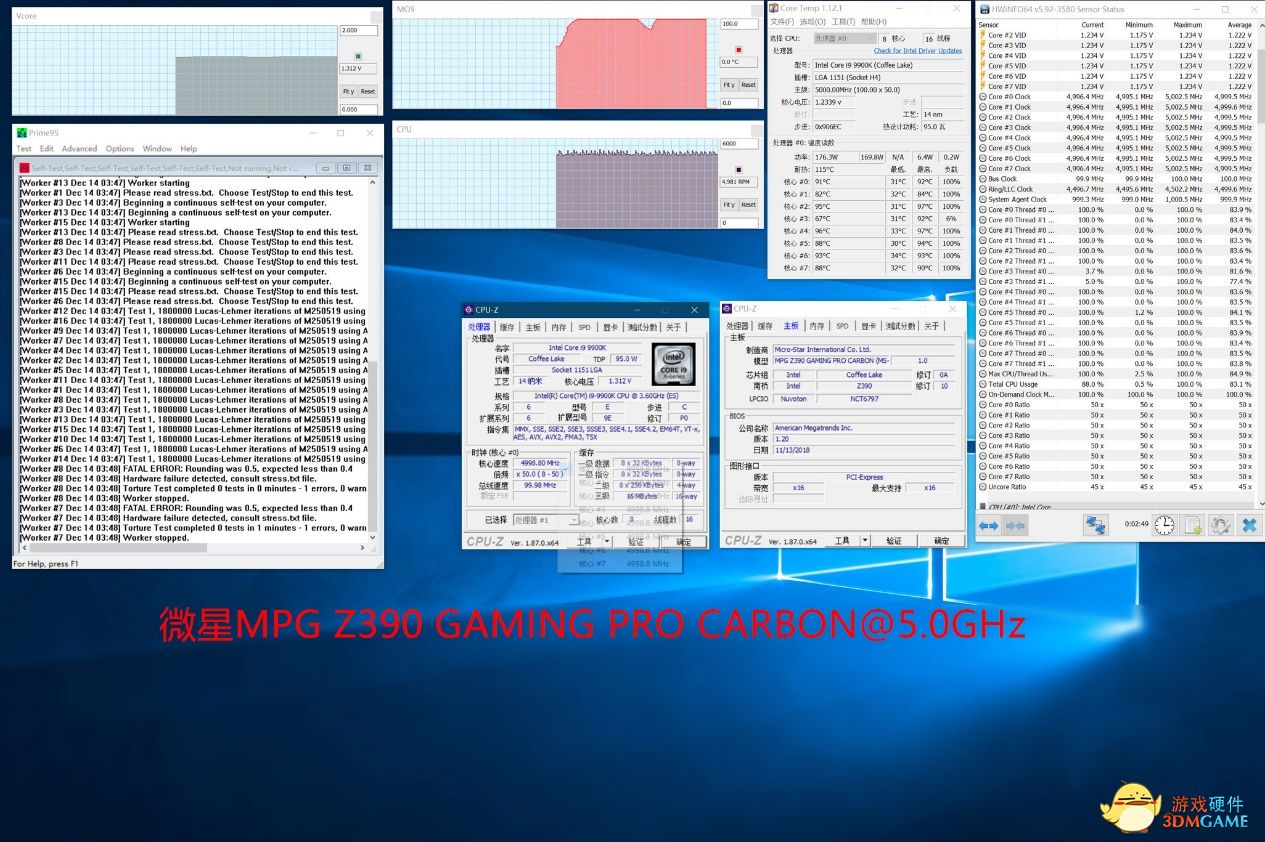This screenshot has height=842, width=1265.
Task: Start HWiNFO logging with the file-plus icon
Action: click(1192, 525)
